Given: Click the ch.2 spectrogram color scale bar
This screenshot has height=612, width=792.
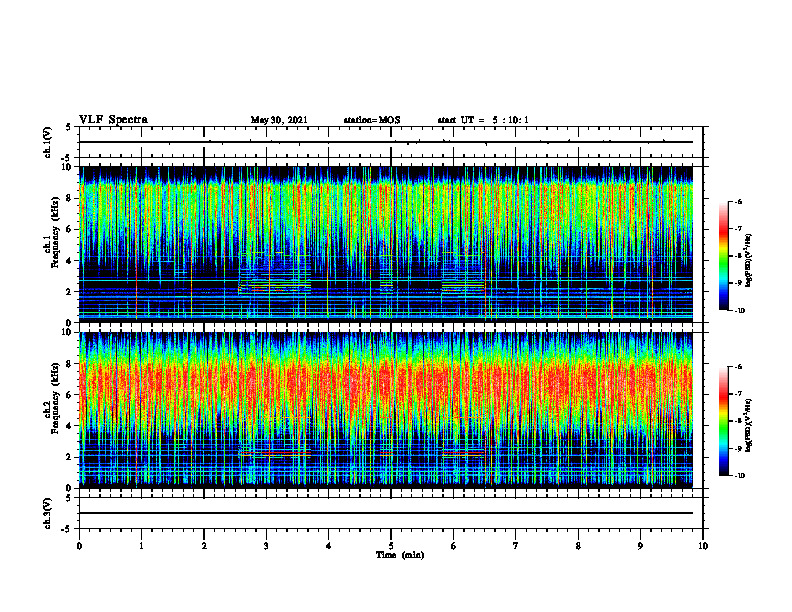Looking at the screenshot, I should click(x=723, y=421).
